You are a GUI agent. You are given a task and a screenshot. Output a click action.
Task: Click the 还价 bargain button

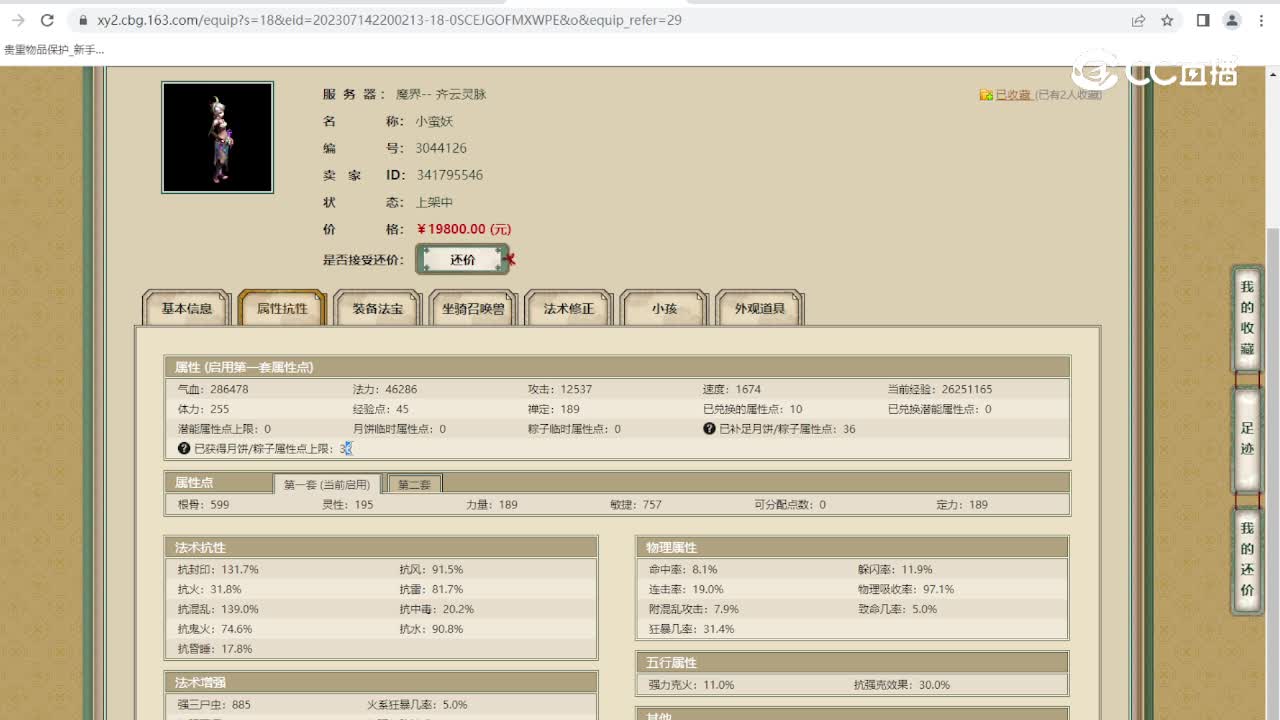pyautogui.click(x=463, y=258)
